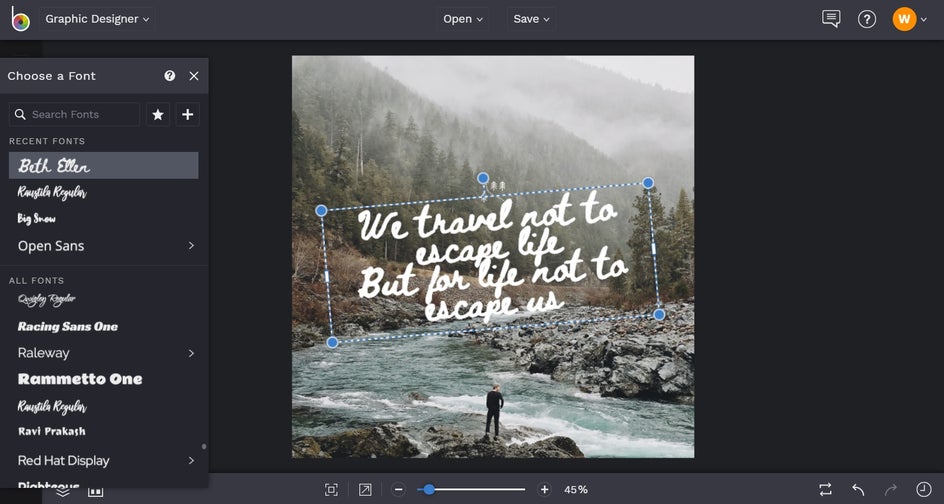The image size is (944, 504).
Task: Click the Search Fonts input field
Action: click(x=75, y=114)
